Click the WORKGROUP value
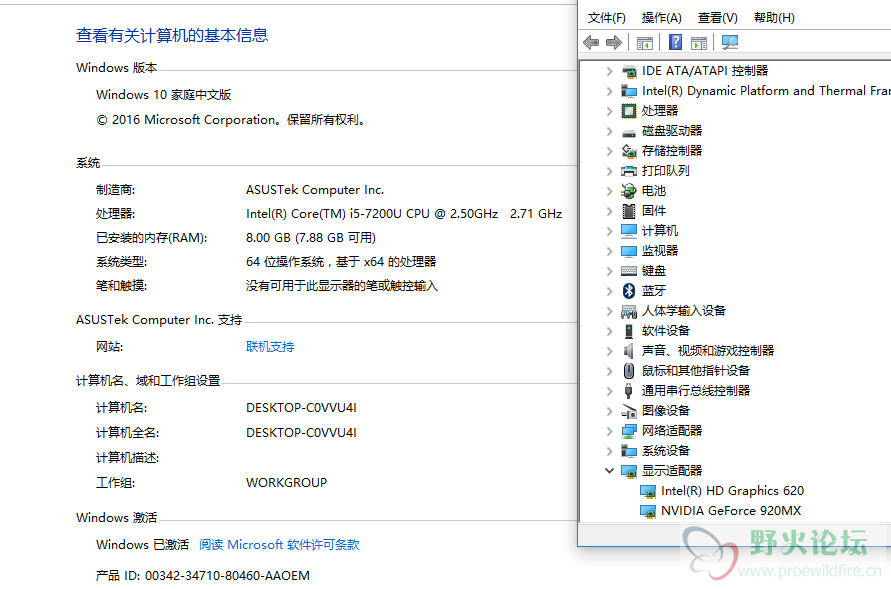Screen dimensions: 891x589 click(x=286, y=483)
